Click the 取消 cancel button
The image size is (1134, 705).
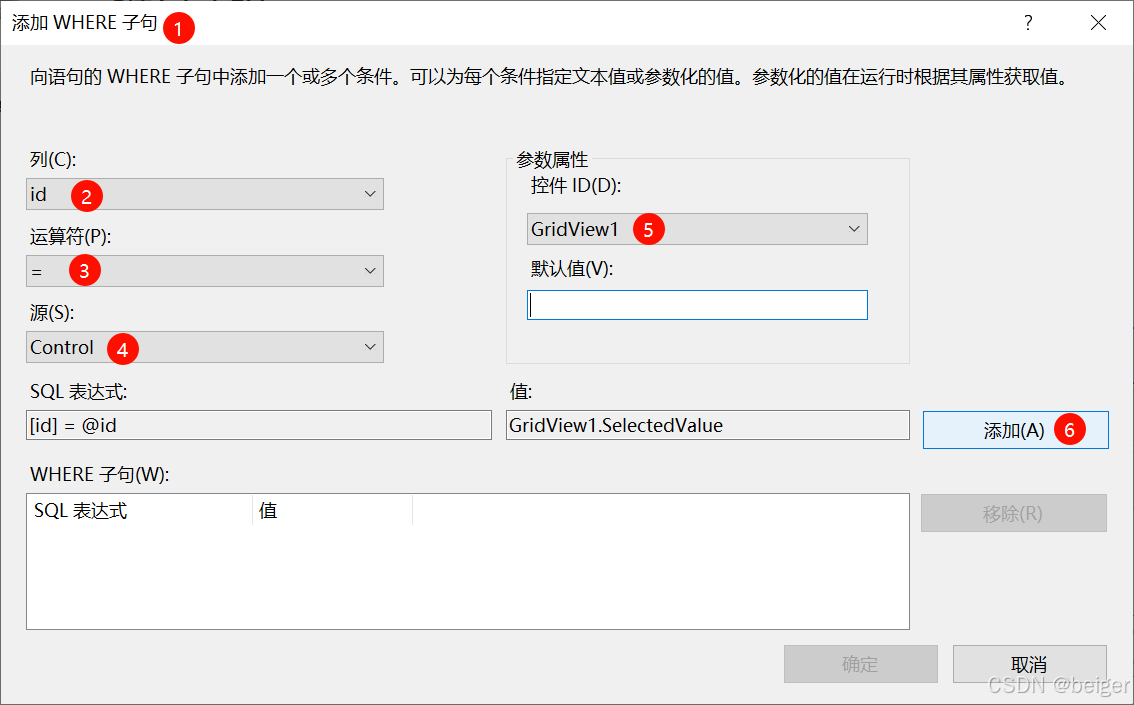tap(1029, 664)
